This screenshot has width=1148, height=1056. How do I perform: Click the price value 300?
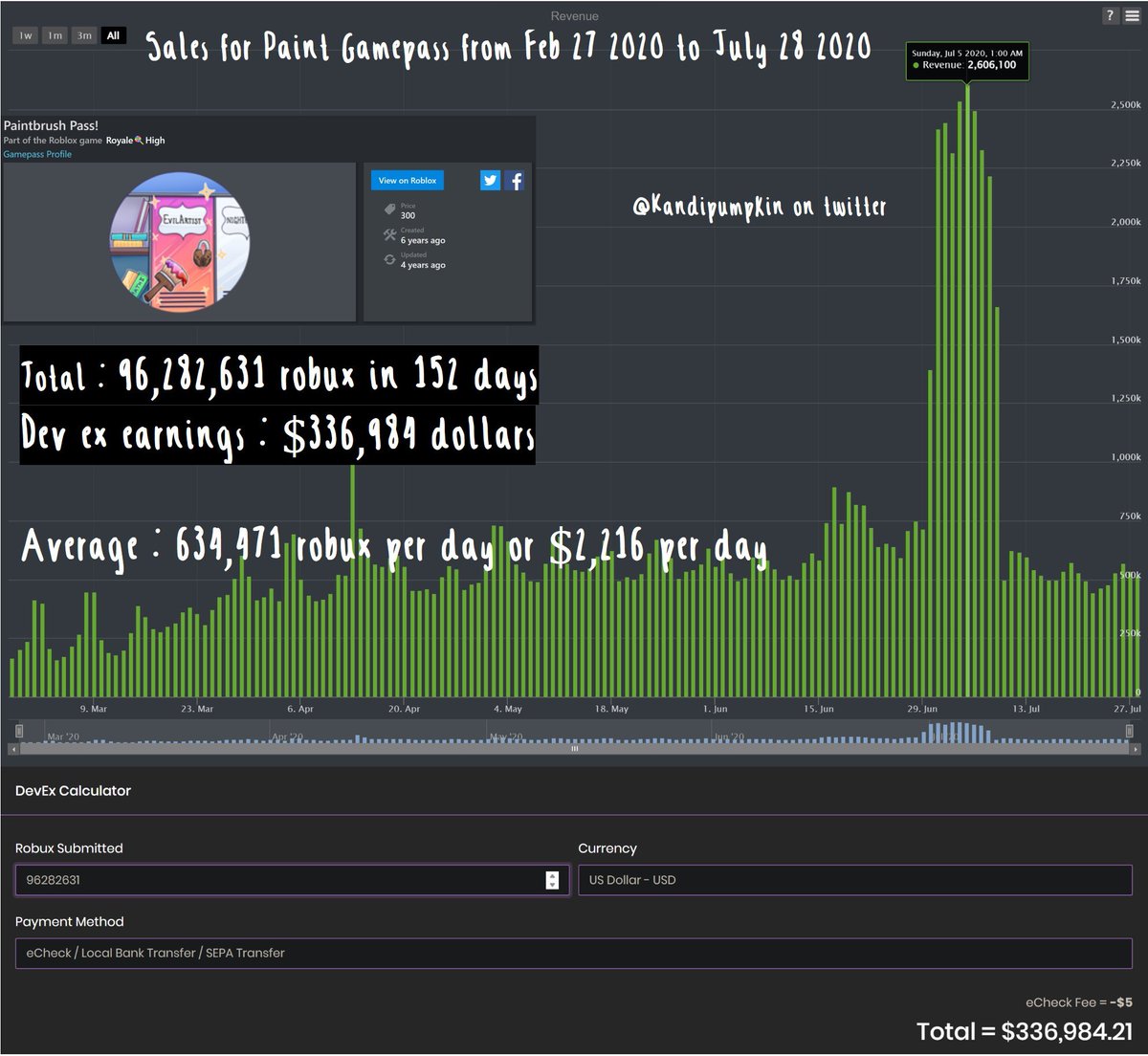click(x=408, y=216)
